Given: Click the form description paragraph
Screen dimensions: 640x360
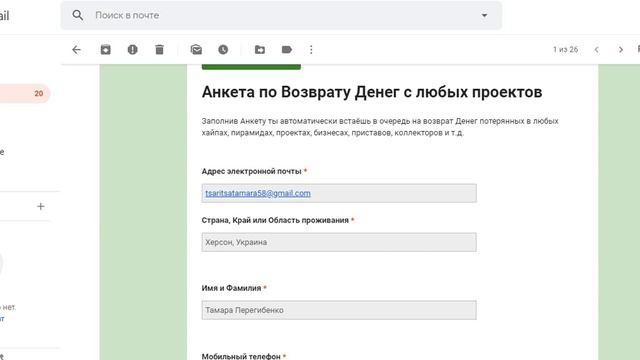Looking at the screenshot, I should (380, 127).
